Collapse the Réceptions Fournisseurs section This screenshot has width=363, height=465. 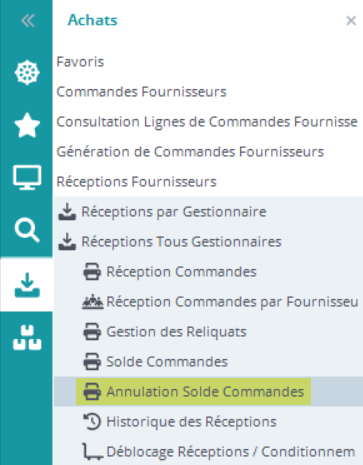pyautogui.click(x=136, y=182)
